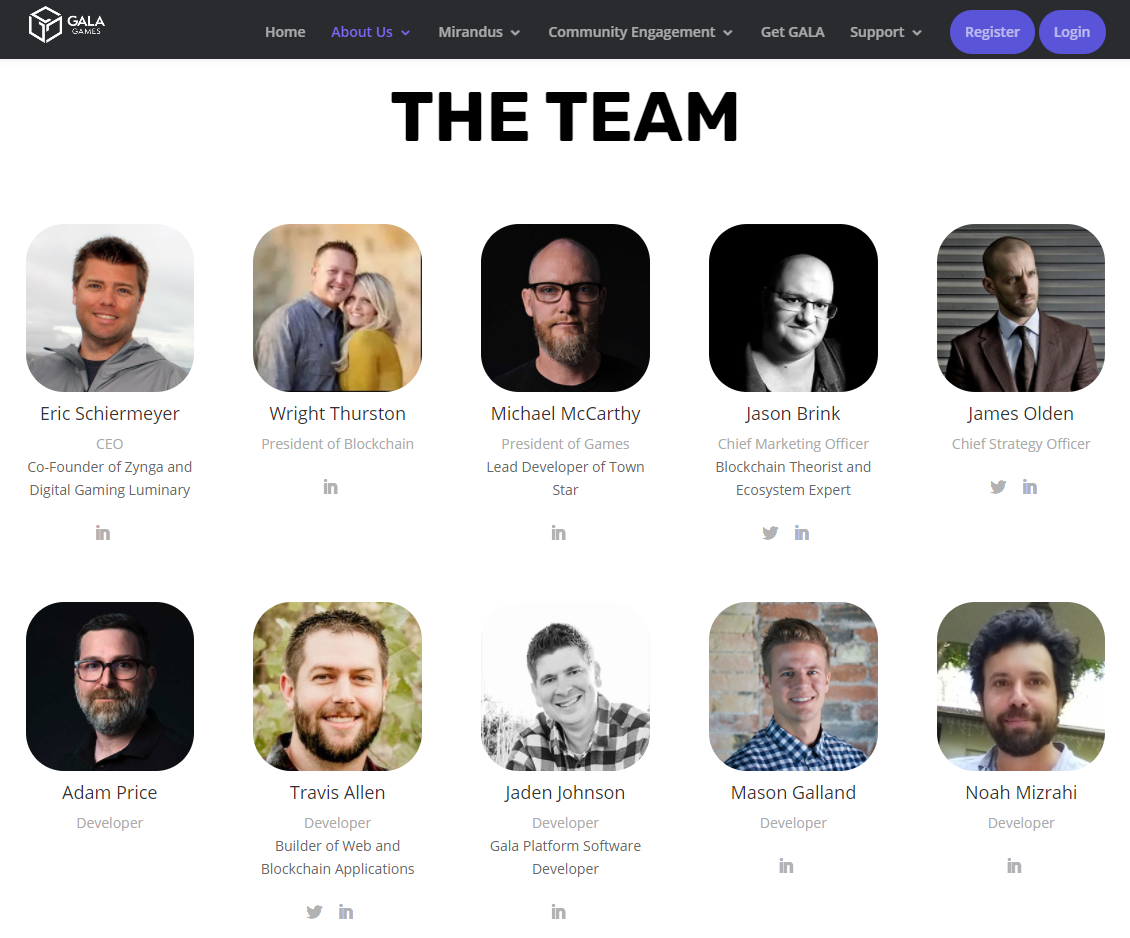Open Wright Thurston's LinkedIn icon
This screenshot has width=1130, height=938.
click(x=331, y=487)
